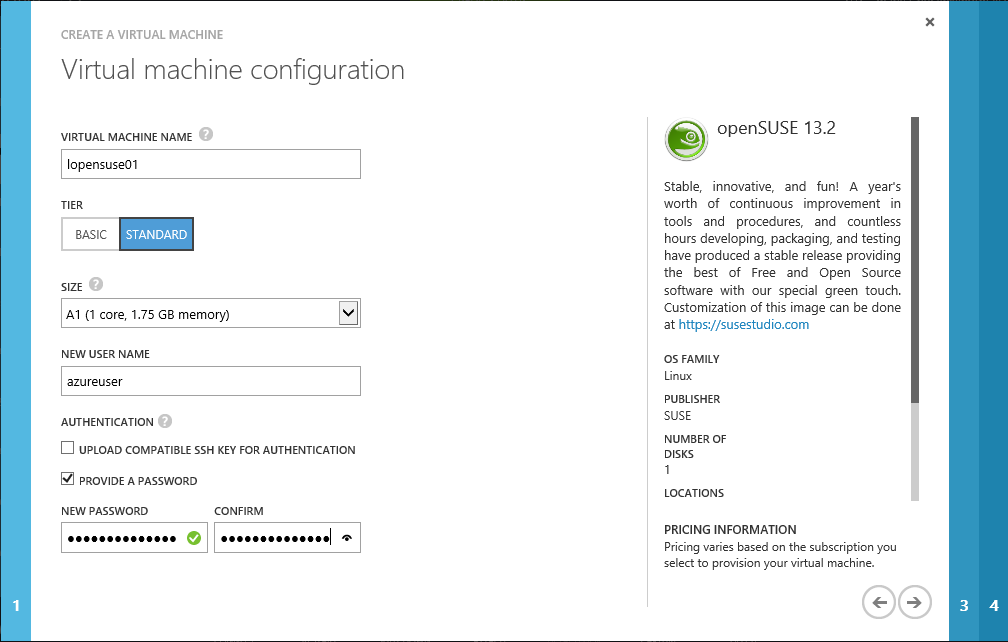This screenshot has height=642, width=1008.
Task: Click the New User Name field with azureuser
Action: pos(211,381)
